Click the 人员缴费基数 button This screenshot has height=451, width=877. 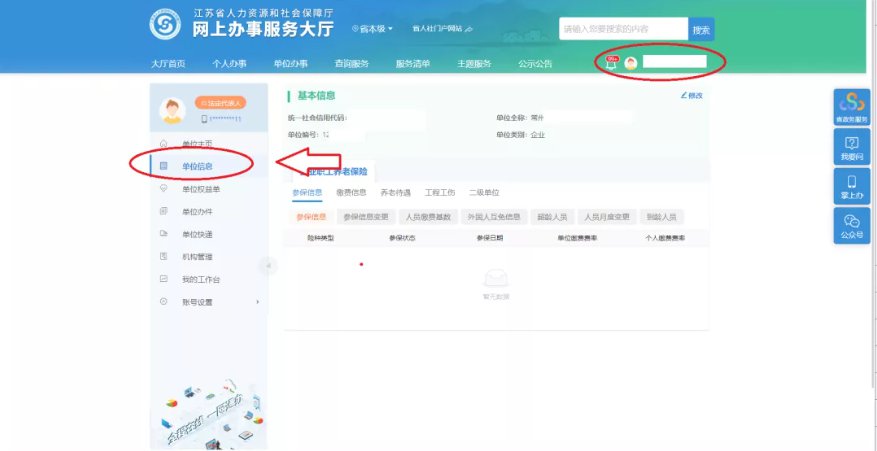(x=428, y=217)
